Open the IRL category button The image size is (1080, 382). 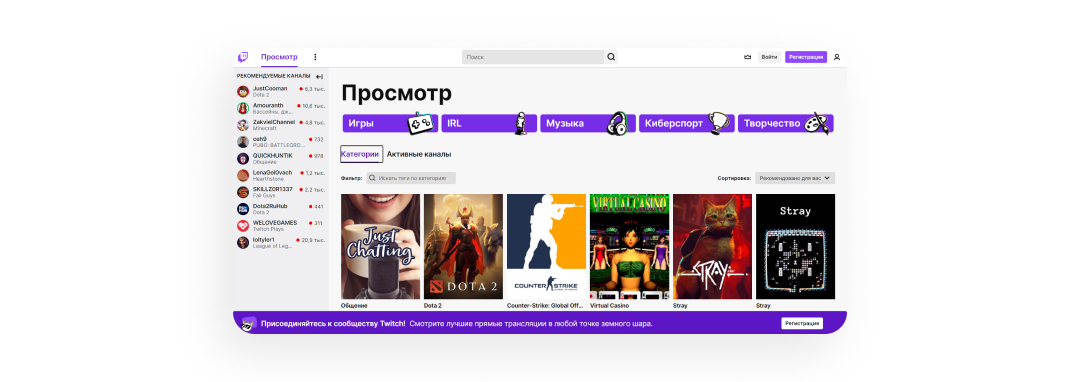pos(489,124)
